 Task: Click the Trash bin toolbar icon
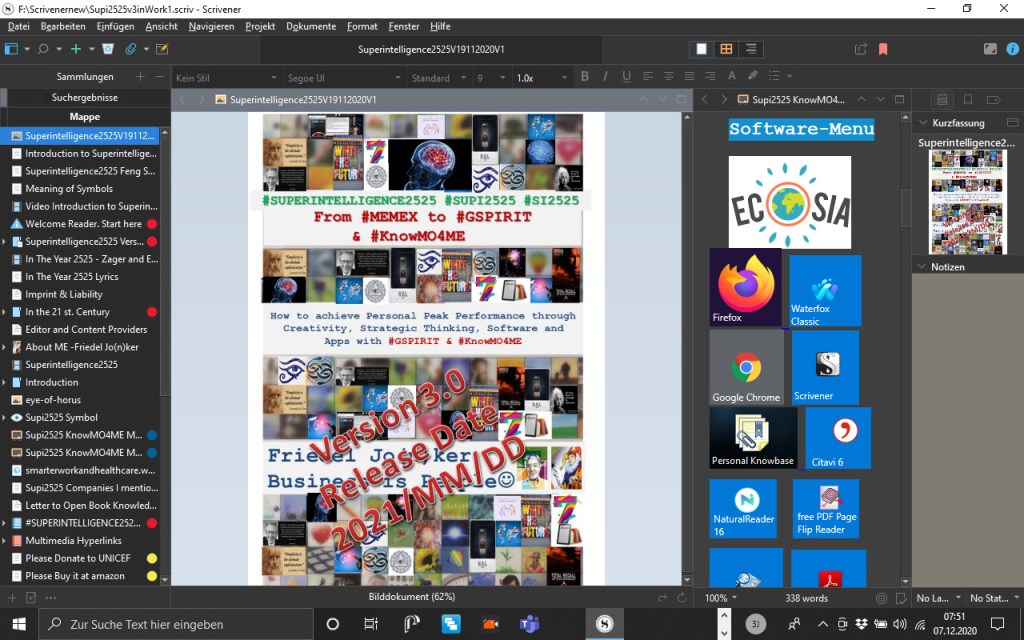pyautogui.click(x=107, y=48)
